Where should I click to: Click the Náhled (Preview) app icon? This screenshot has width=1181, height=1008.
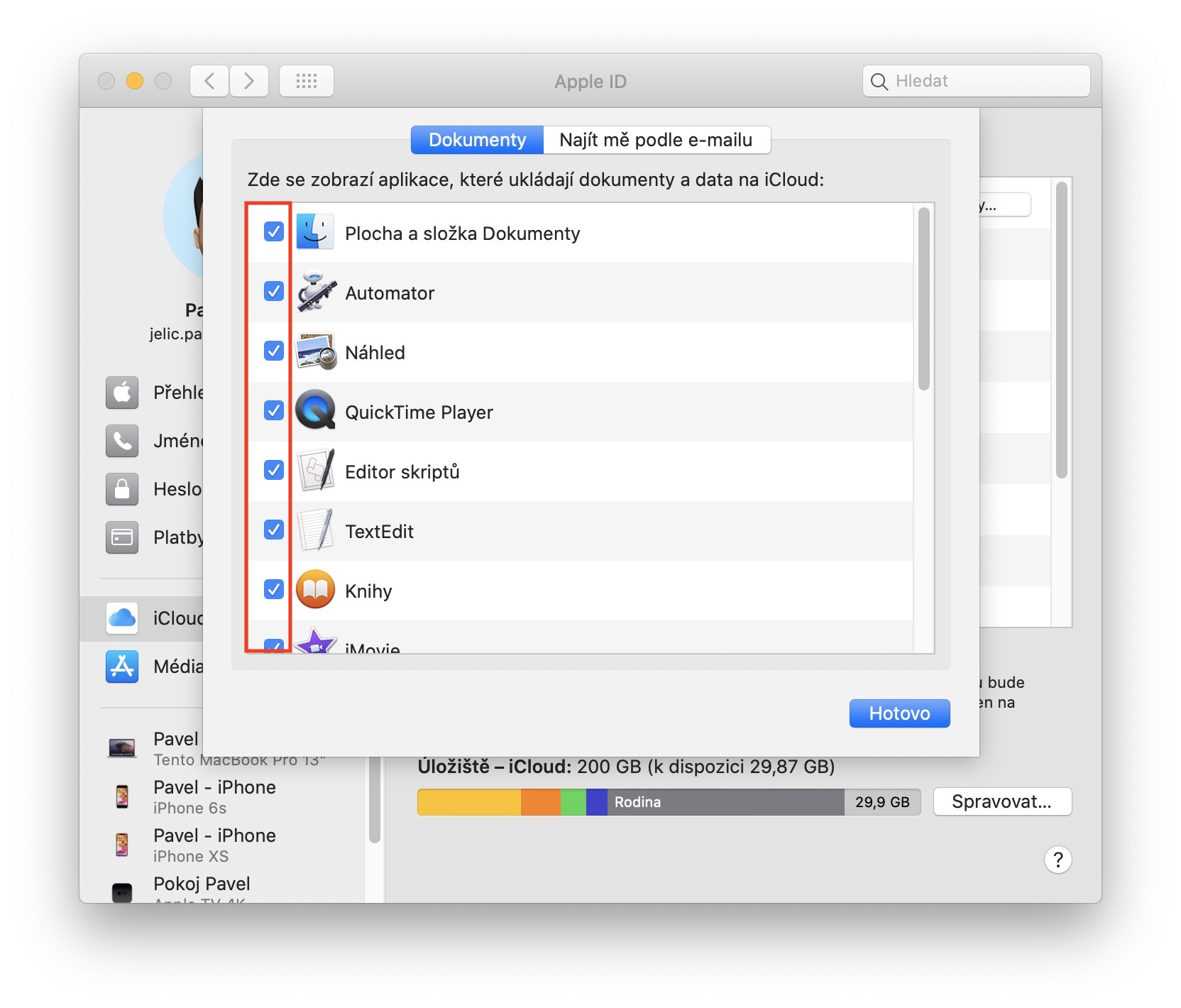point(315,351)
